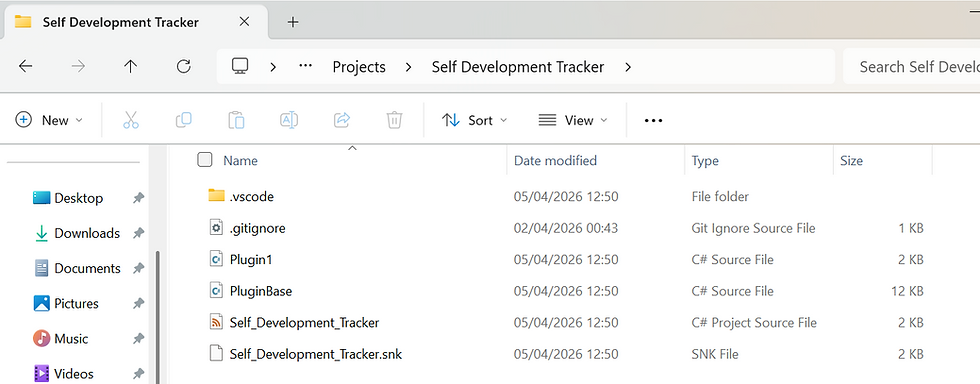Expand the chevron after This PC icon
The height and width of the screenshot is (384, 980).
[273, 67]
